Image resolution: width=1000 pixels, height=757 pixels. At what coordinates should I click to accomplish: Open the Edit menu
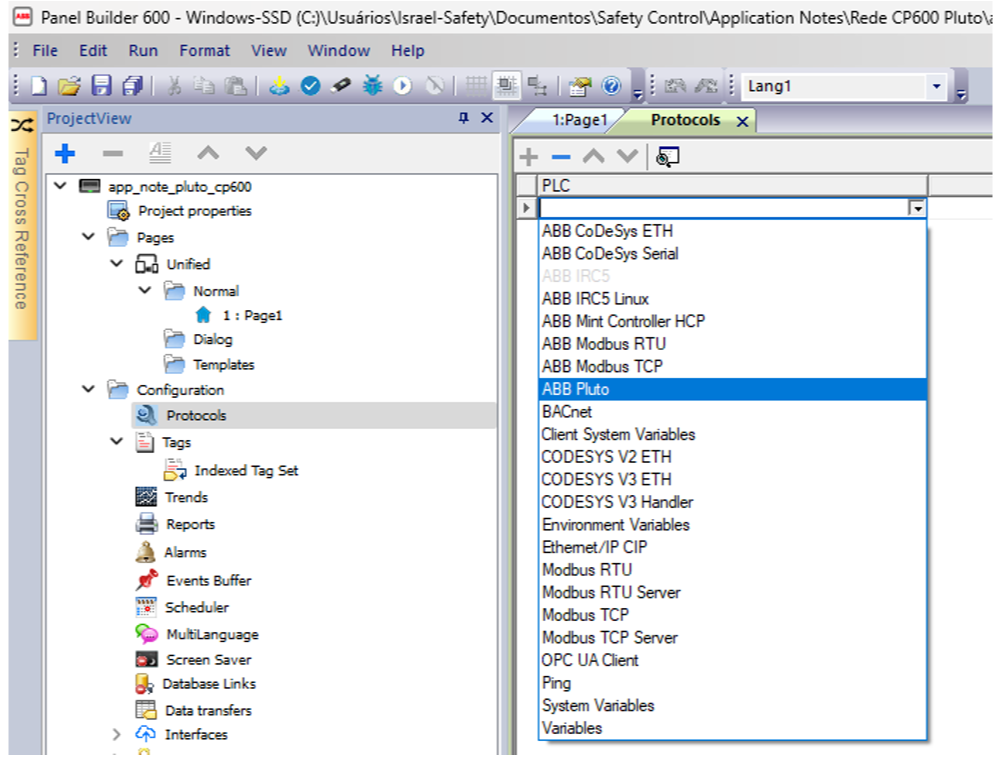[x=93, y=50]
